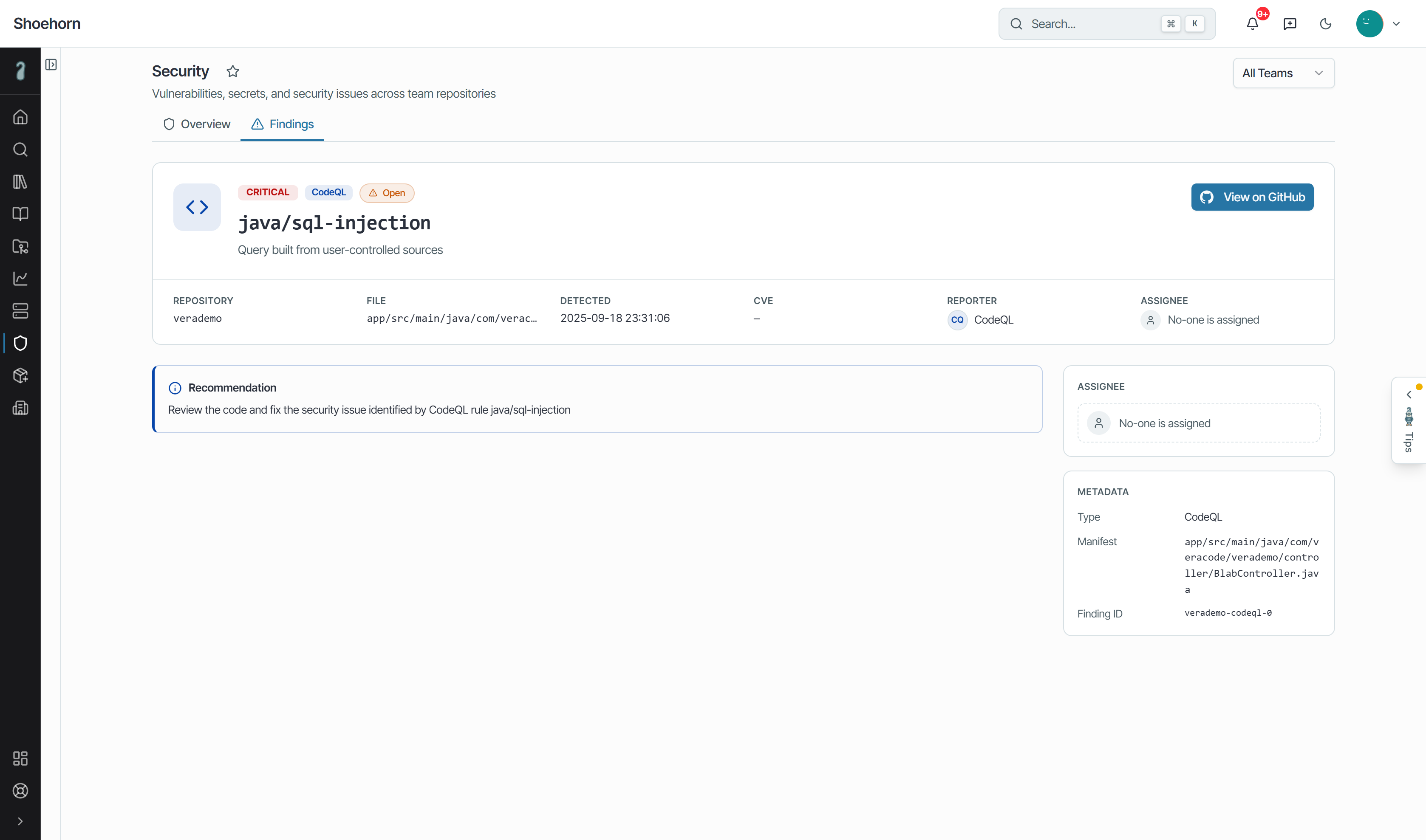Screen dimensions: 1426x840
Task: Switch to the Overview tab
Action: pos(196,124)
